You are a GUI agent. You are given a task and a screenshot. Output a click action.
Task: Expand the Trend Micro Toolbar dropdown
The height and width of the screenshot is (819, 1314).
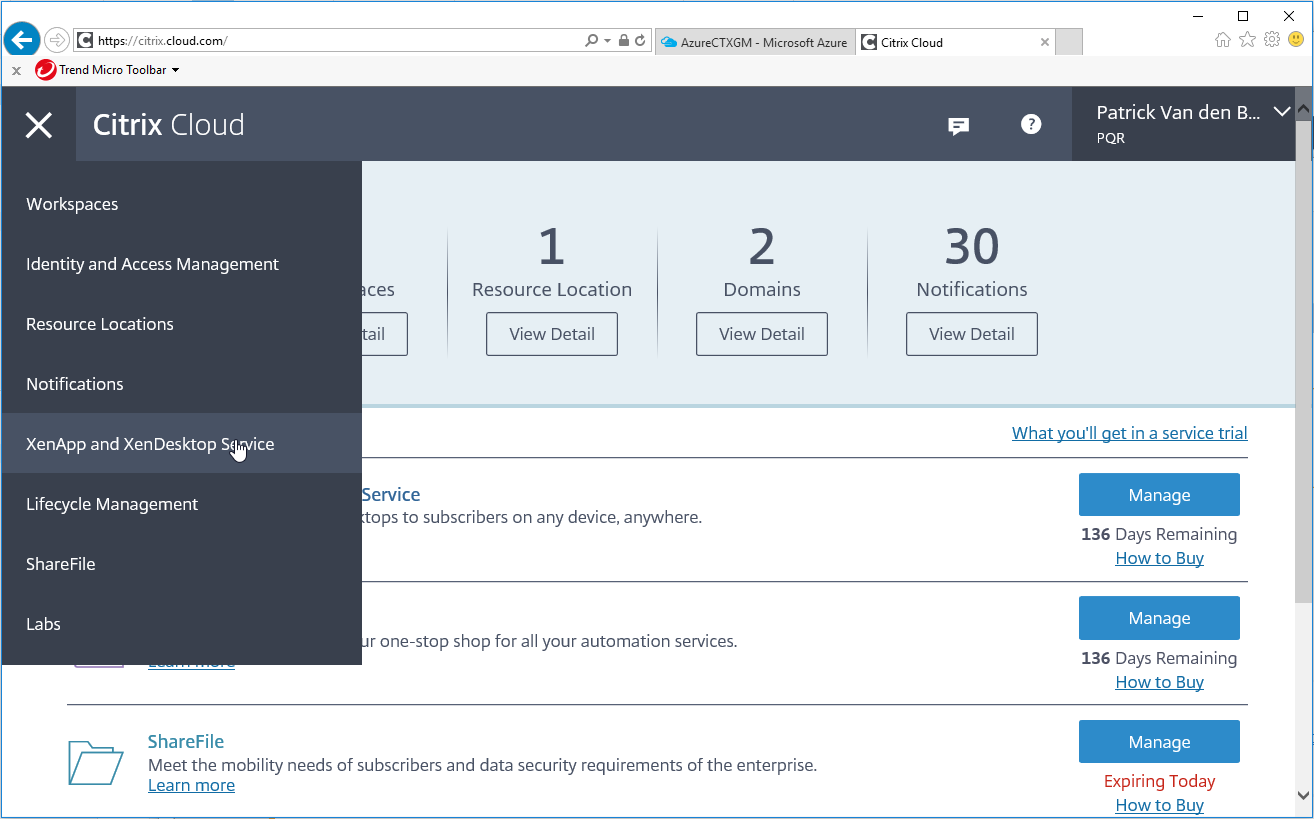pyautogui.click(x=176, y=70)
